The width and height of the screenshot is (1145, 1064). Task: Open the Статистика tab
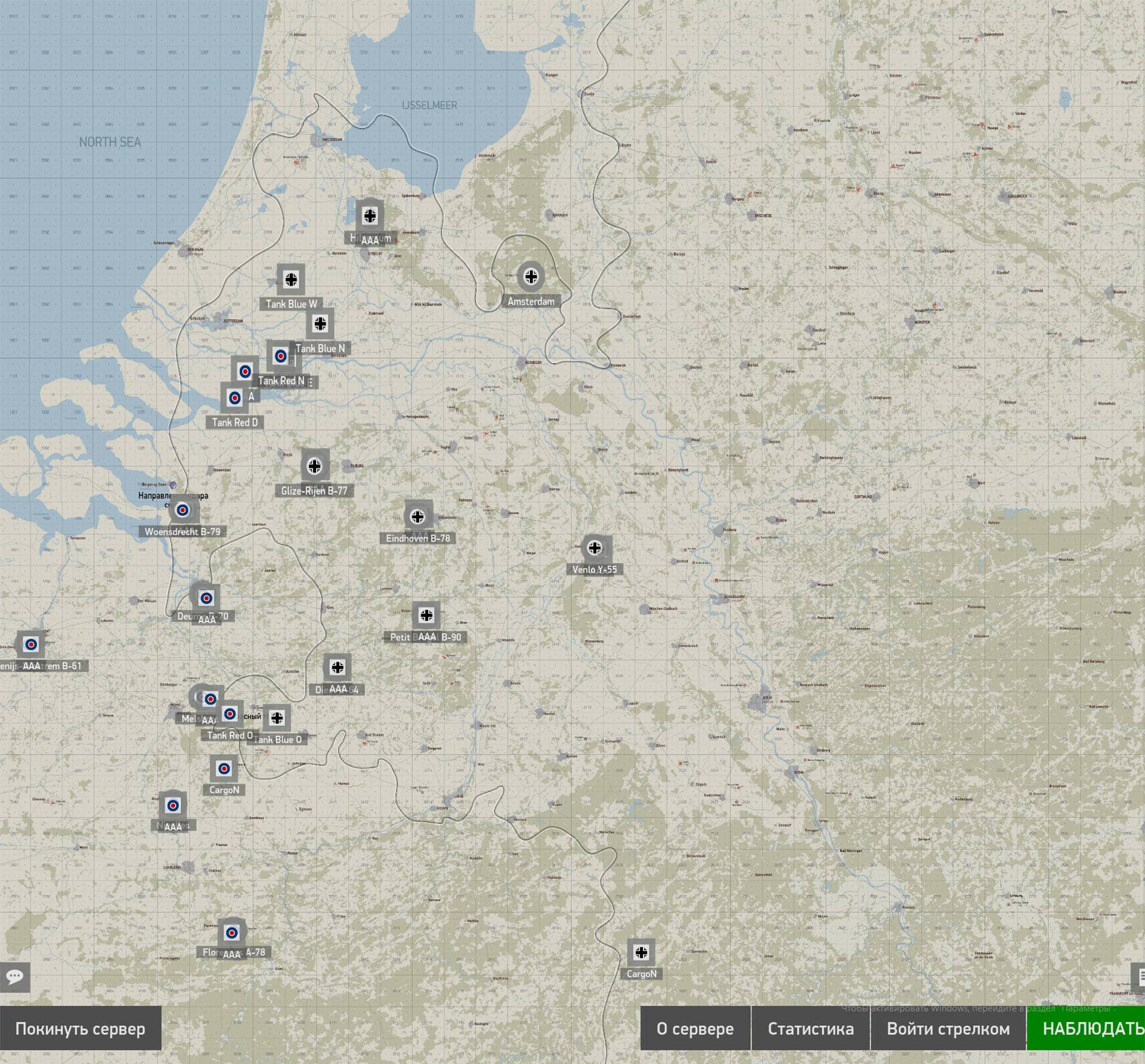pos(811,1029)
